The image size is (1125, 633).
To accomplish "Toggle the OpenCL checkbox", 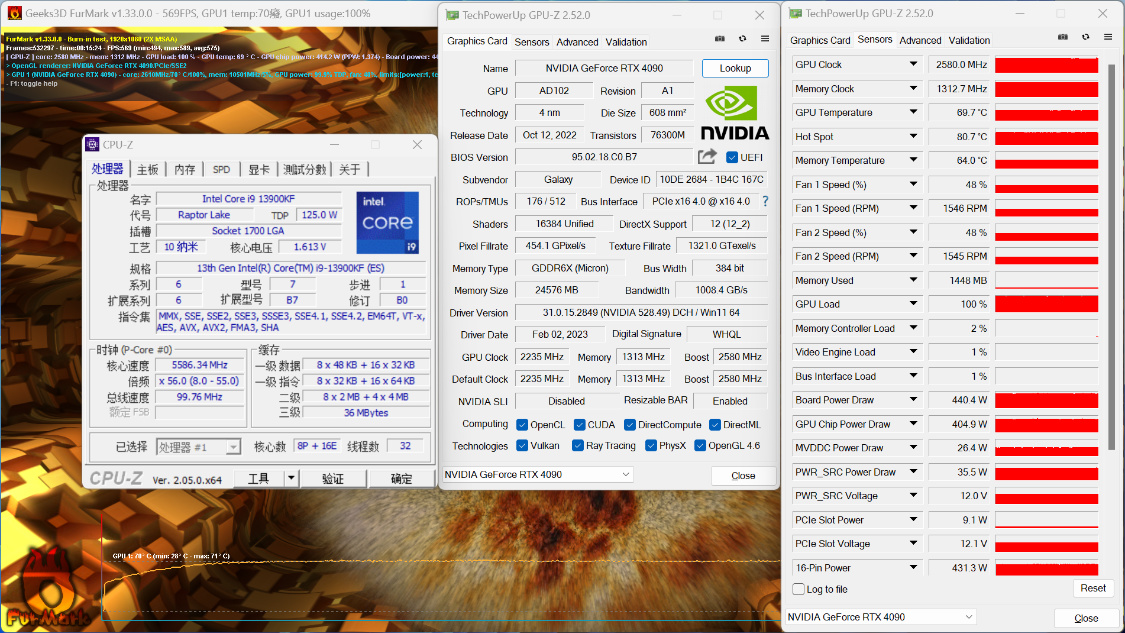I will 522,425.
